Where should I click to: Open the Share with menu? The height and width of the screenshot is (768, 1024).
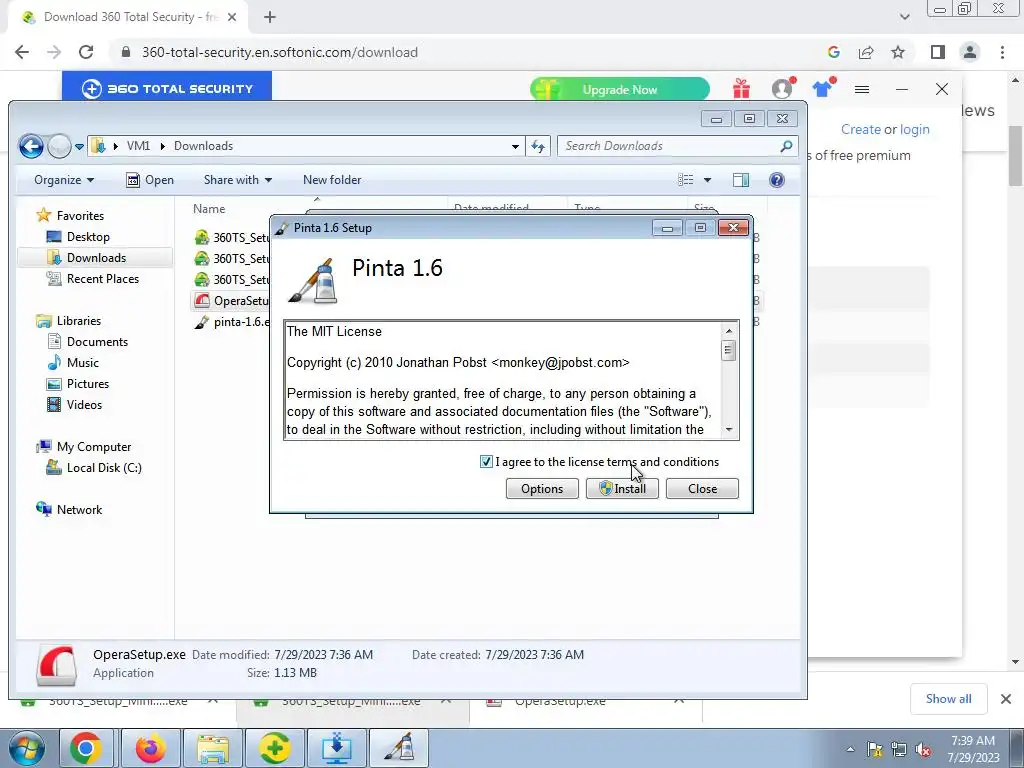tap(238, 180)
